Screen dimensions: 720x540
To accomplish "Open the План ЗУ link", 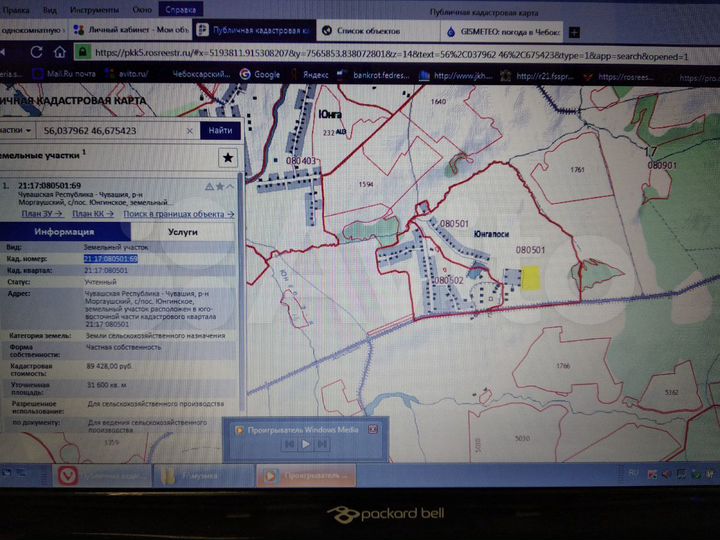I will coord(42,213).
